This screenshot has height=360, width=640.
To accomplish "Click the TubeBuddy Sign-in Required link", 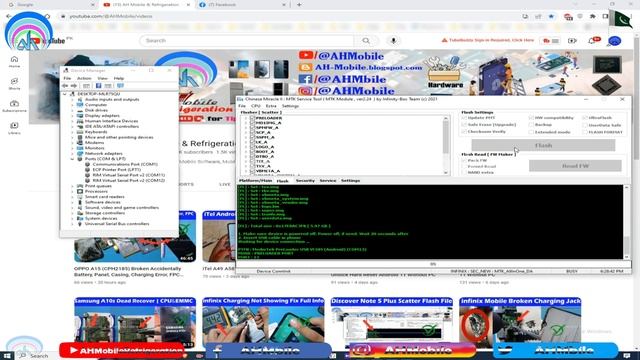I will [x=488, y=40].
